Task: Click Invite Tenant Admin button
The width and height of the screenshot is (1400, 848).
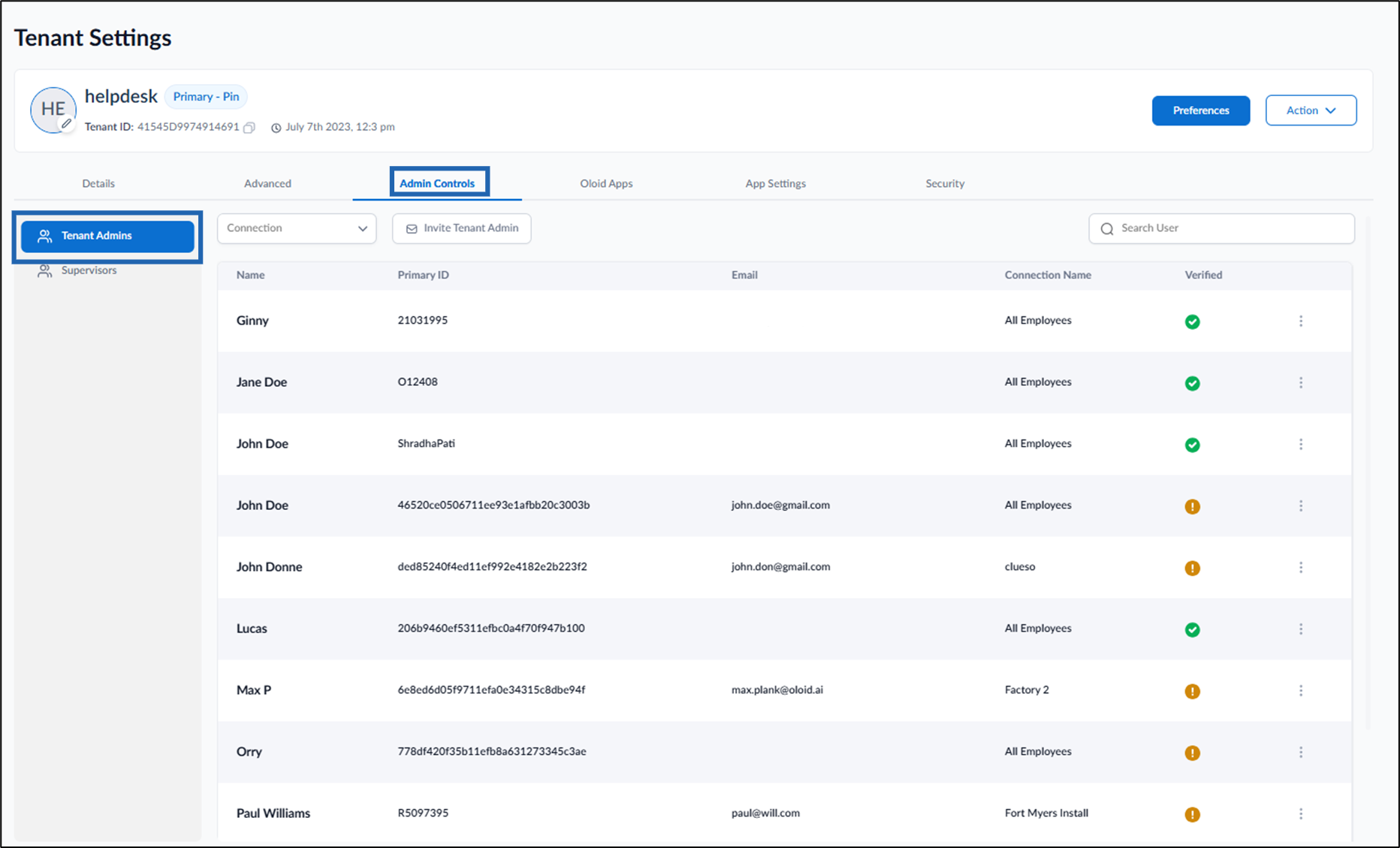Action: point(462,228)
